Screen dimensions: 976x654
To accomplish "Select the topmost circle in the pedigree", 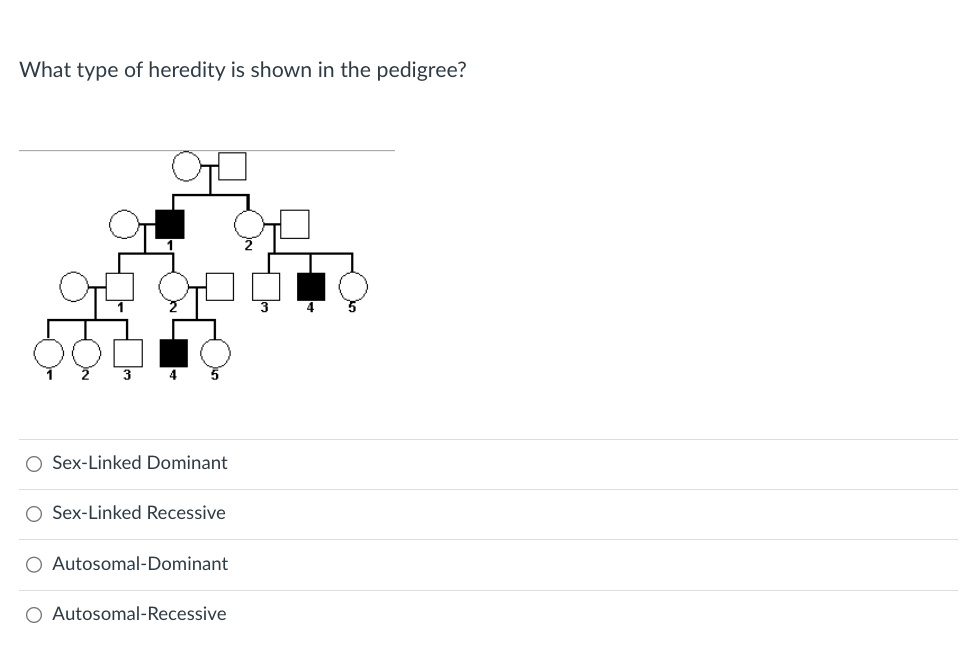I will click(187, 167).
